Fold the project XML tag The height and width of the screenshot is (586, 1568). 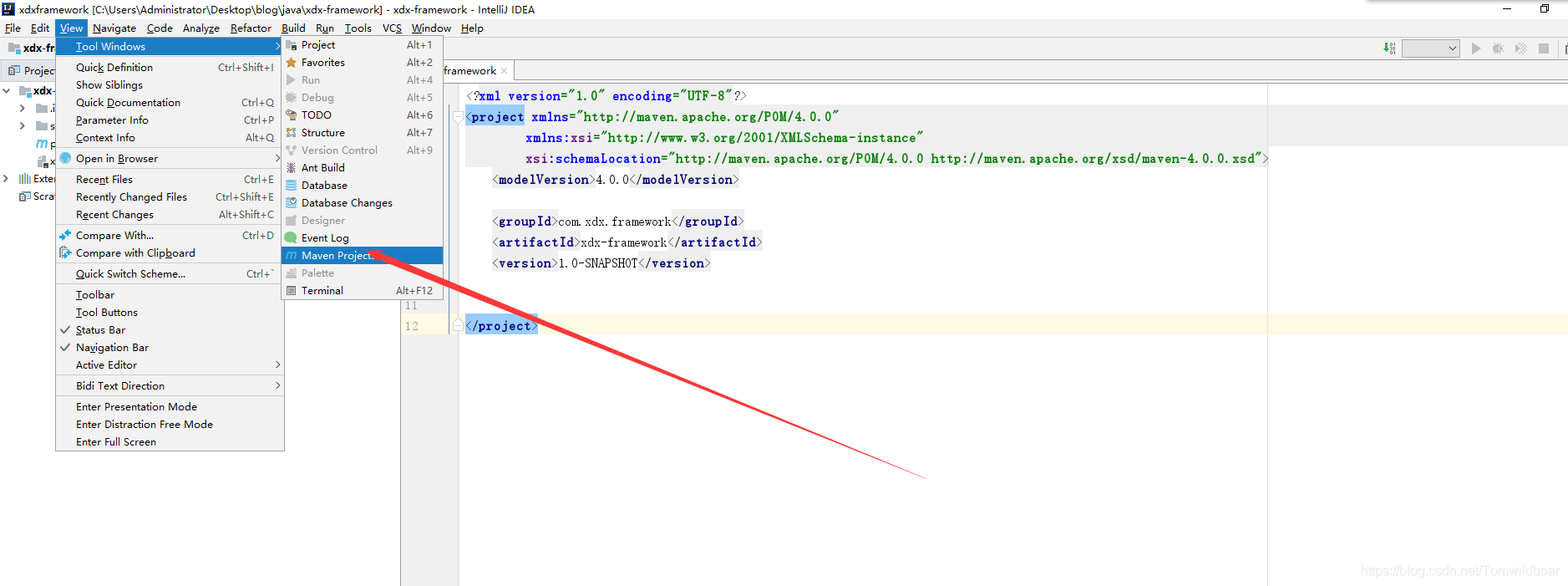(x=458, y=117)
